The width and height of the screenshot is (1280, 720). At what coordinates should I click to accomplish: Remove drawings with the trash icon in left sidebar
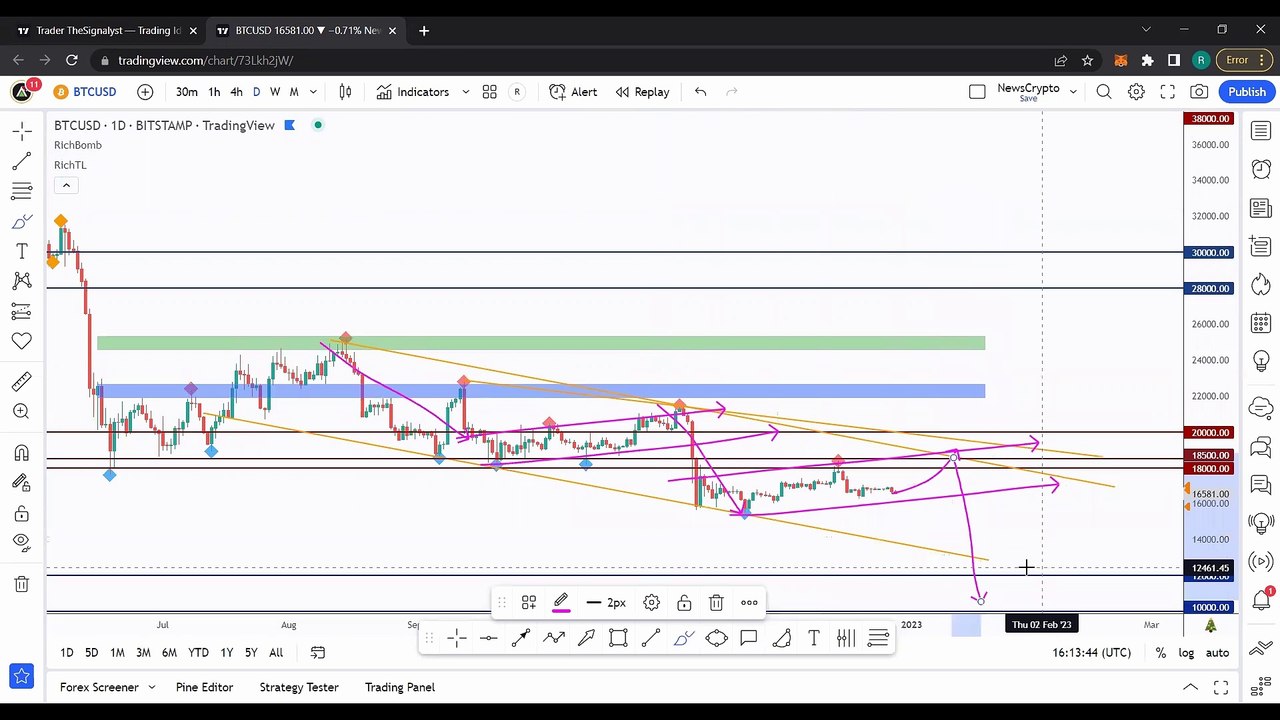21,584
